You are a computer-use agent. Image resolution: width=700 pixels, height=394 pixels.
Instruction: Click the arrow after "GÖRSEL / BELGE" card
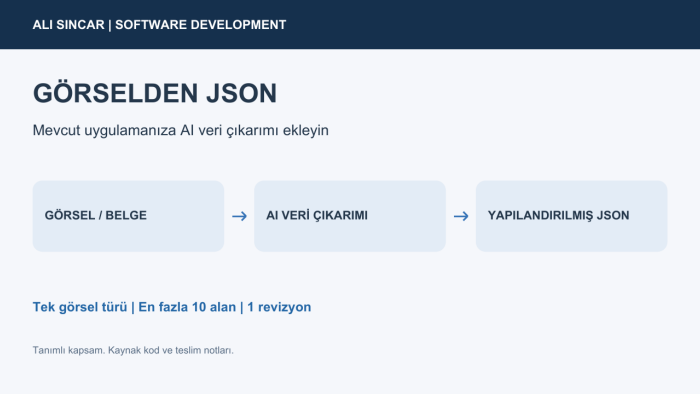click(x=239, y=216)
